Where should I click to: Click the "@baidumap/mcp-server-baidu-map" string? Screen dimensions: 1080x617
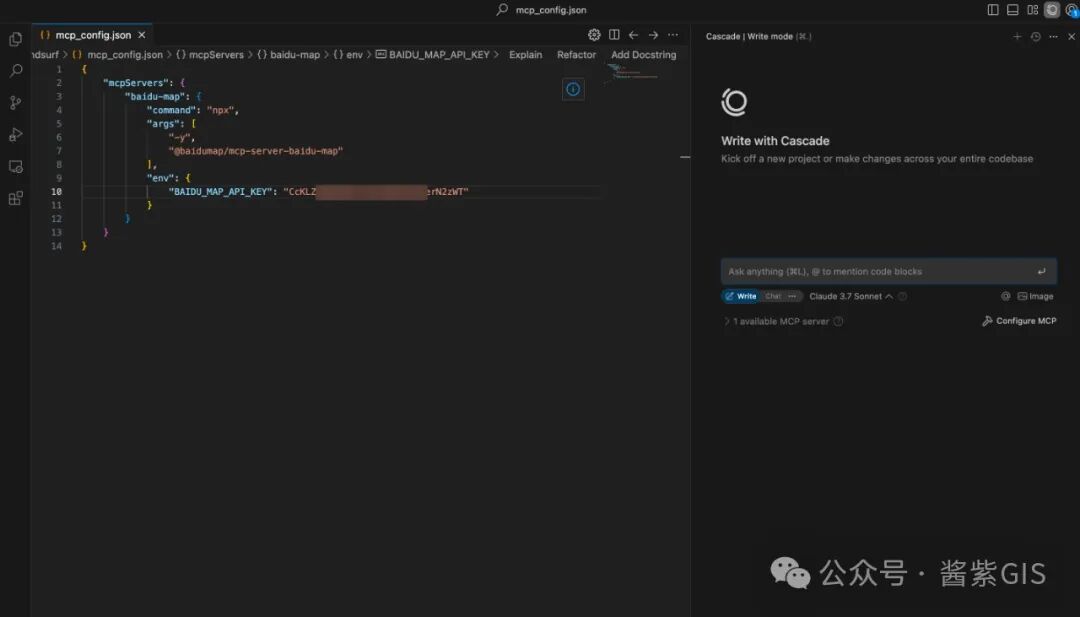[x=256, y=151]
